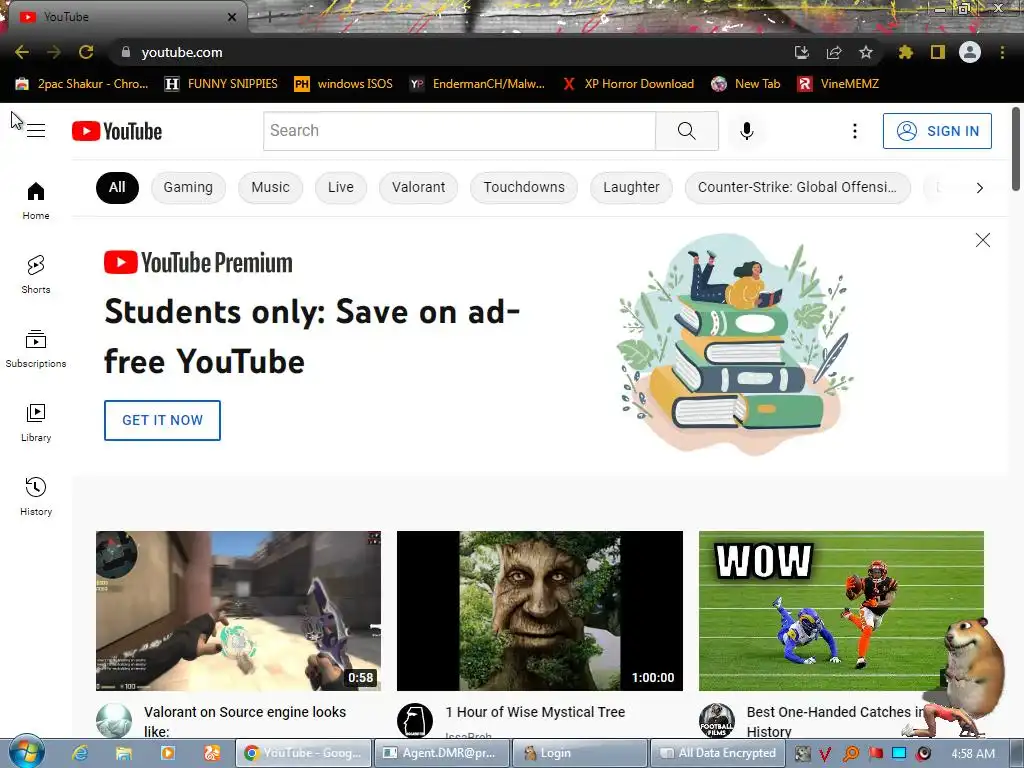Screen dimensions: 1024x768
Task: Dismiss the YouTube Premium banner
Action: pos(982,240)
